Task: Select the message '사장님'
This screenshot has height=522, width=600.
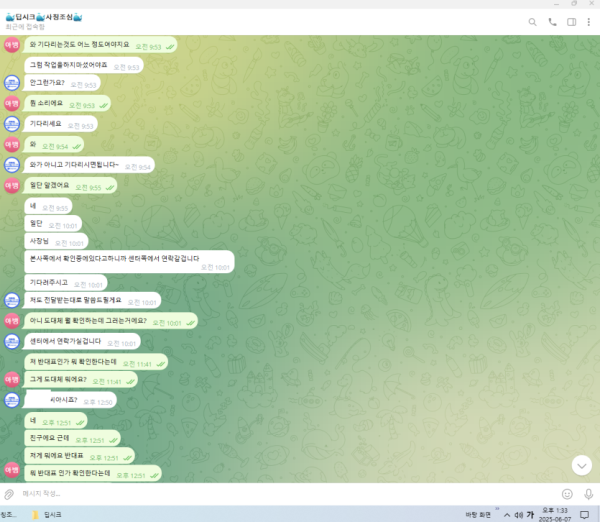Action: pyautogui.click(x=56, y=241)
